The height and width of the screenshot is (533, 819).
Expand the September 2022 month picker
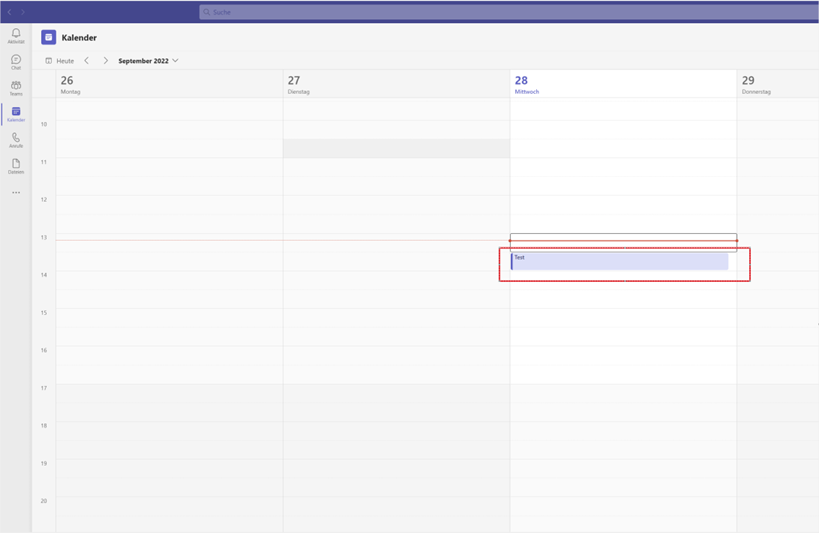point(148,61)
